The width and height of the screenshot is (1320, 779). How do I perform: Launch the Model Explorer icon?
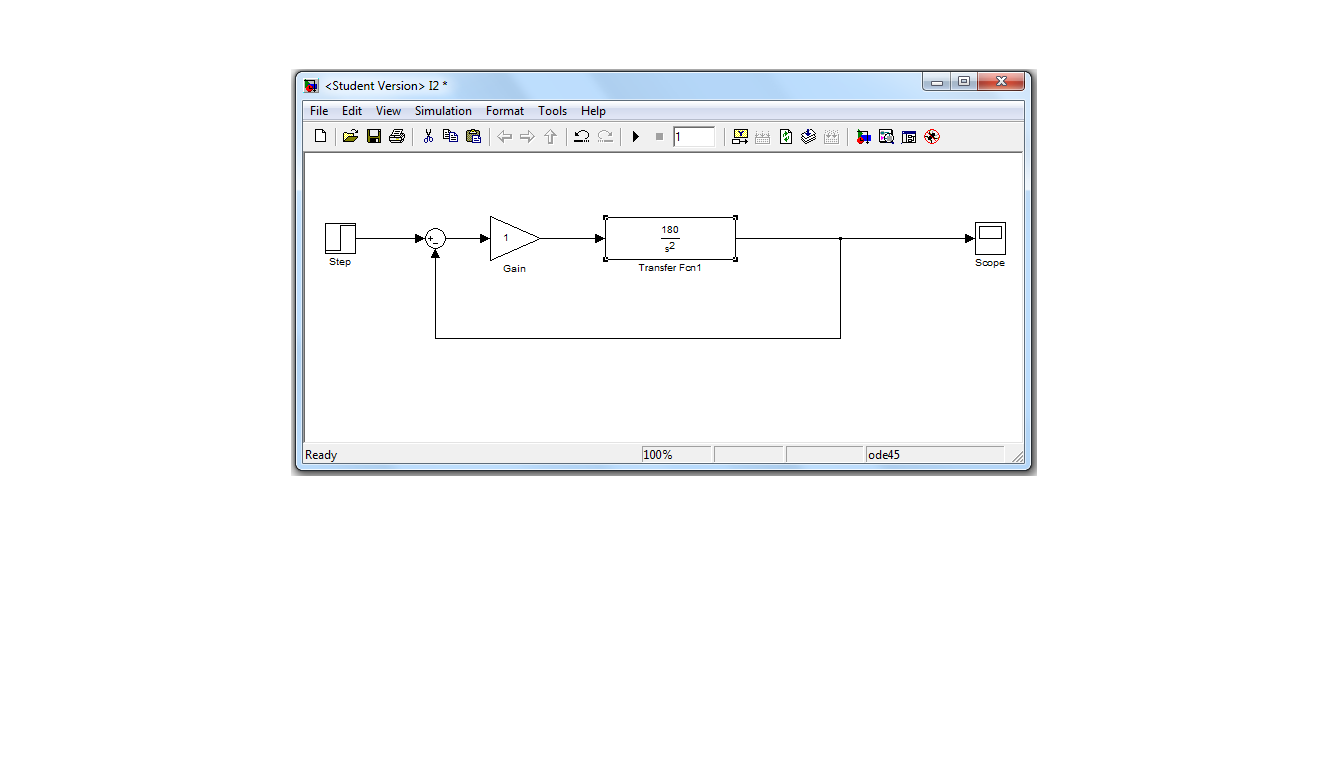(x=886, y=136)
